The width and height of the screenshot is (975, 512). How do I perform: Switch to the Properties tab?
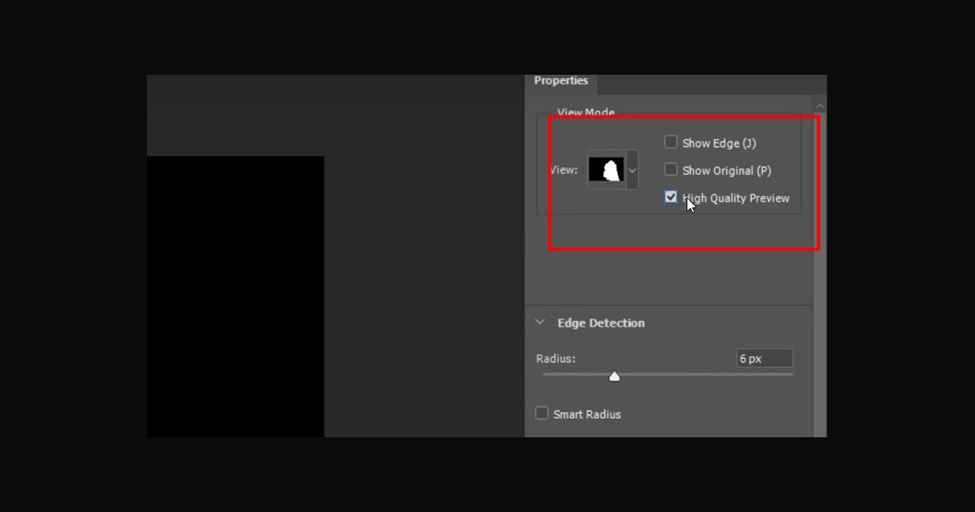[561, 81]
